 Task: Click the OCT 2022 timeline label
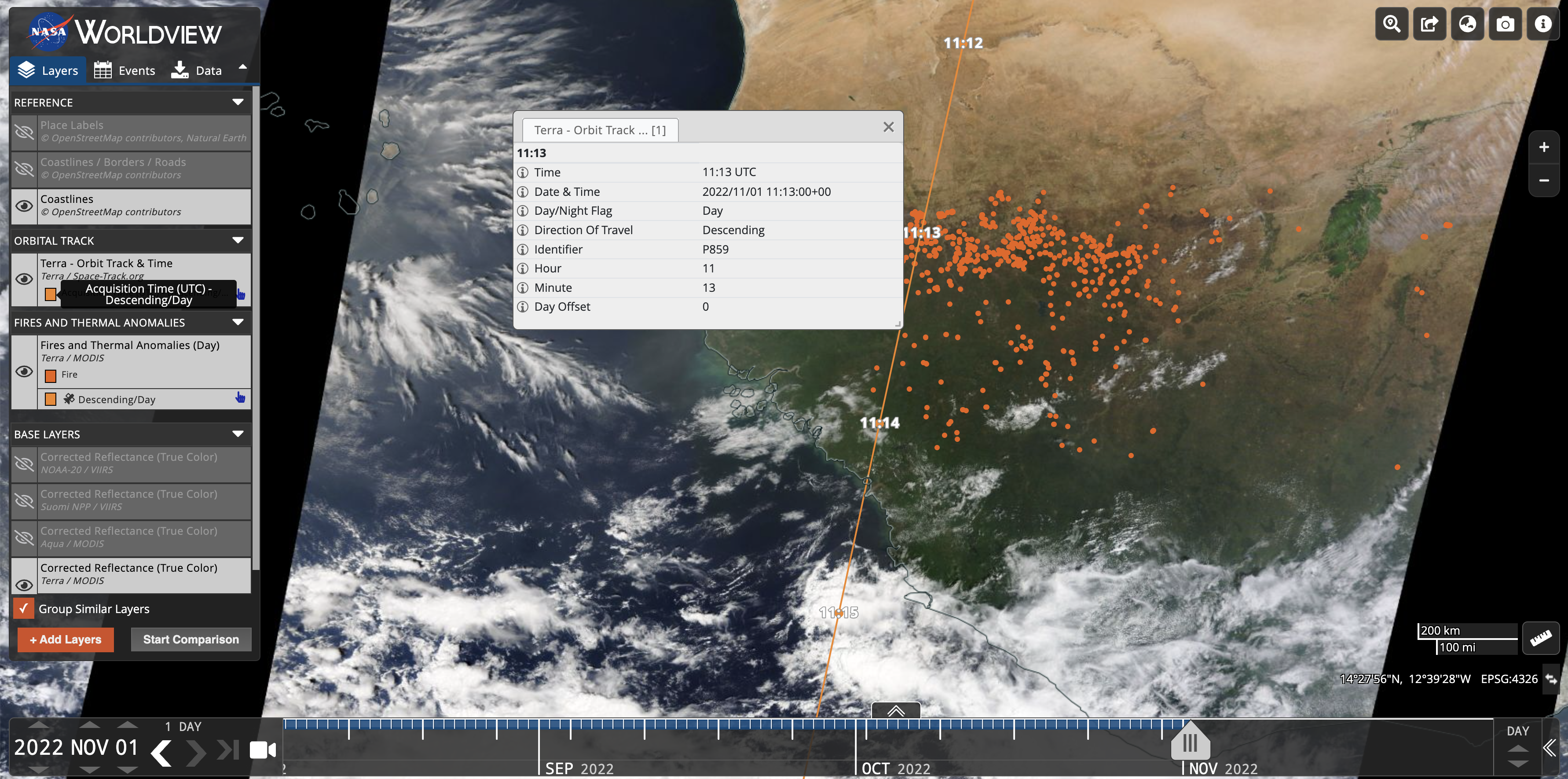(895, 768)
